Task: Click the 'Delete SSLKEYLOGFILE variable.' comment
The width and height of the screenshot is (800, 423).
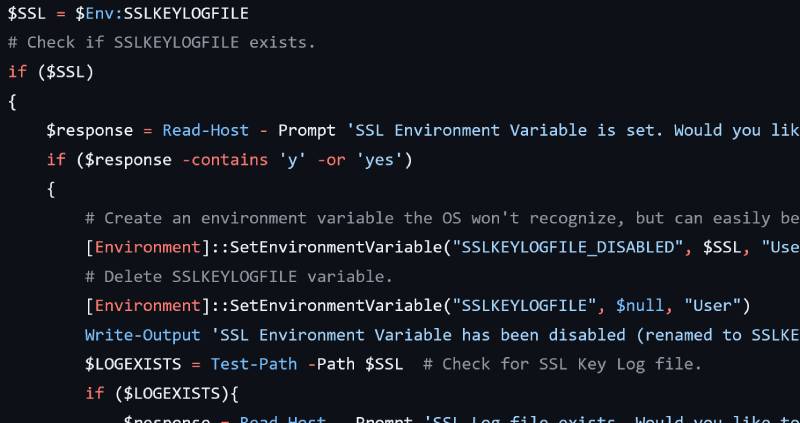Action: [250, 276]
